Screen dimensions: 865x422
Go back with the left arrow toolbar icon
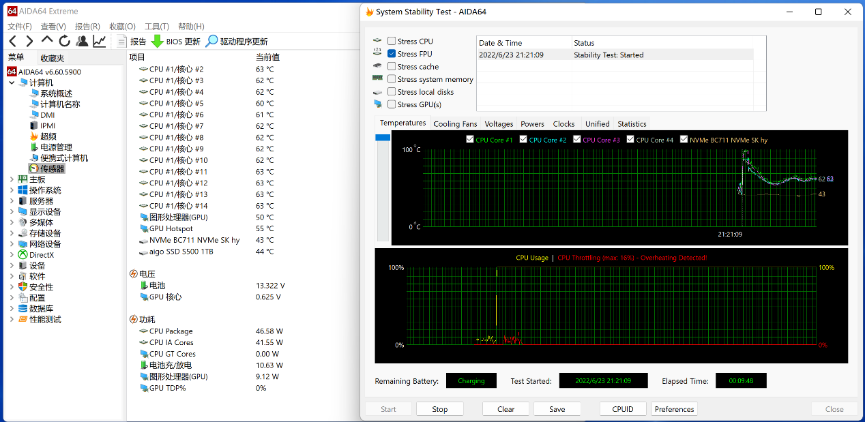[13, 41]
